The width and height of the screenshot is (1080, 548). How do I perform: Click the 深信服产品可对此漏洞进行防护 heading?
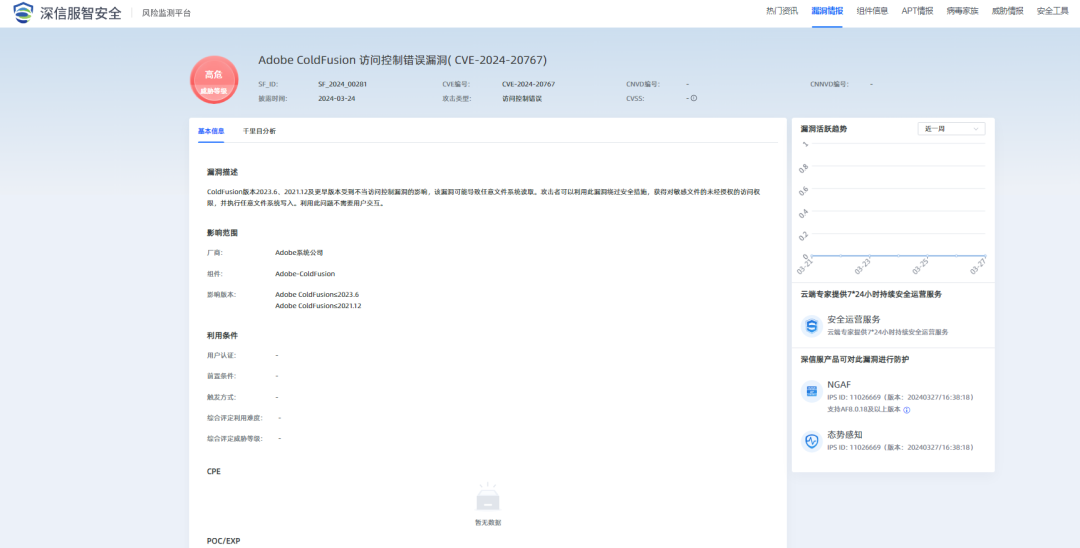(853, 359)
